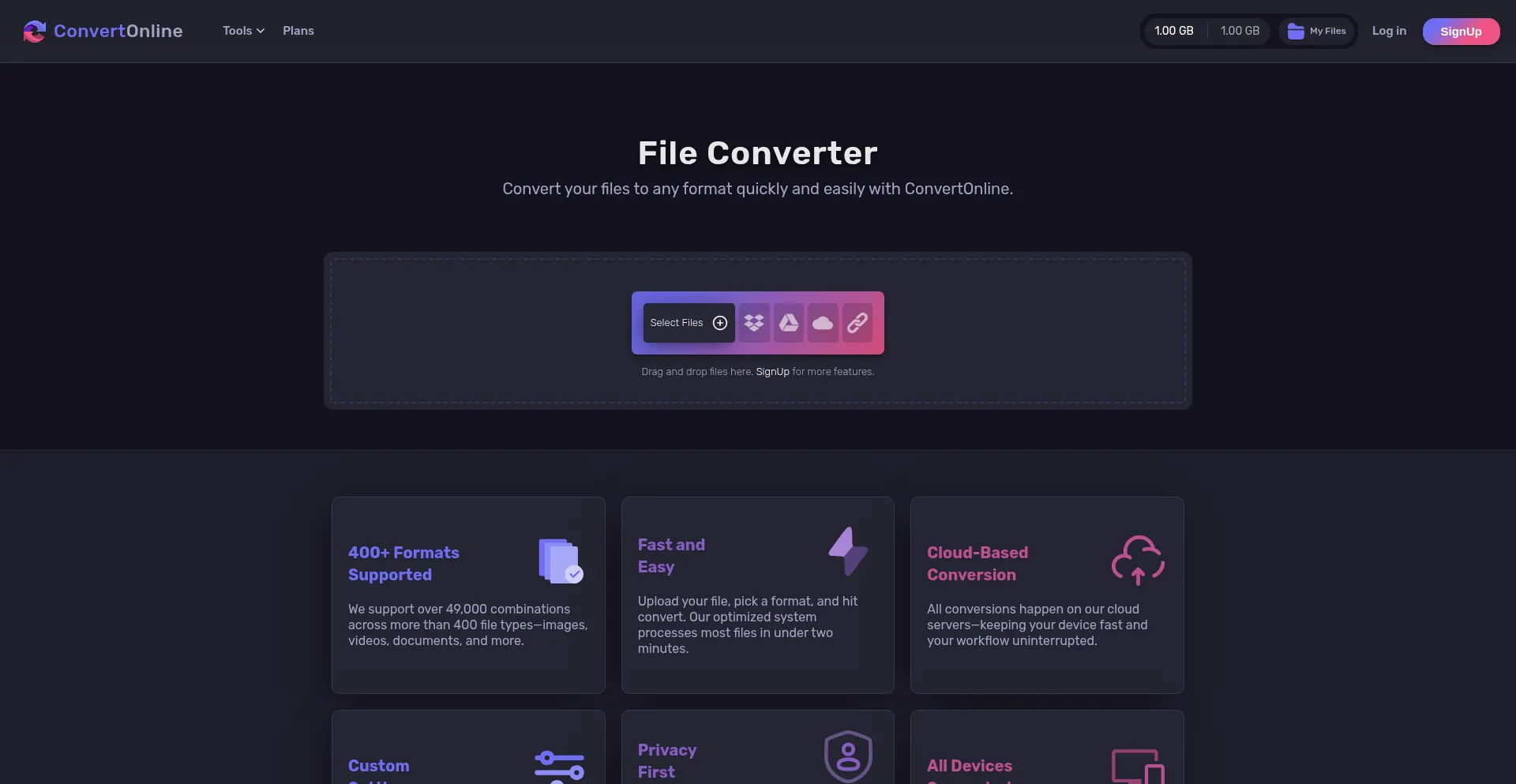This screenshot has height=784, width=1516.
Task: Open the Log in link
Action: (x=1389, y=31)
